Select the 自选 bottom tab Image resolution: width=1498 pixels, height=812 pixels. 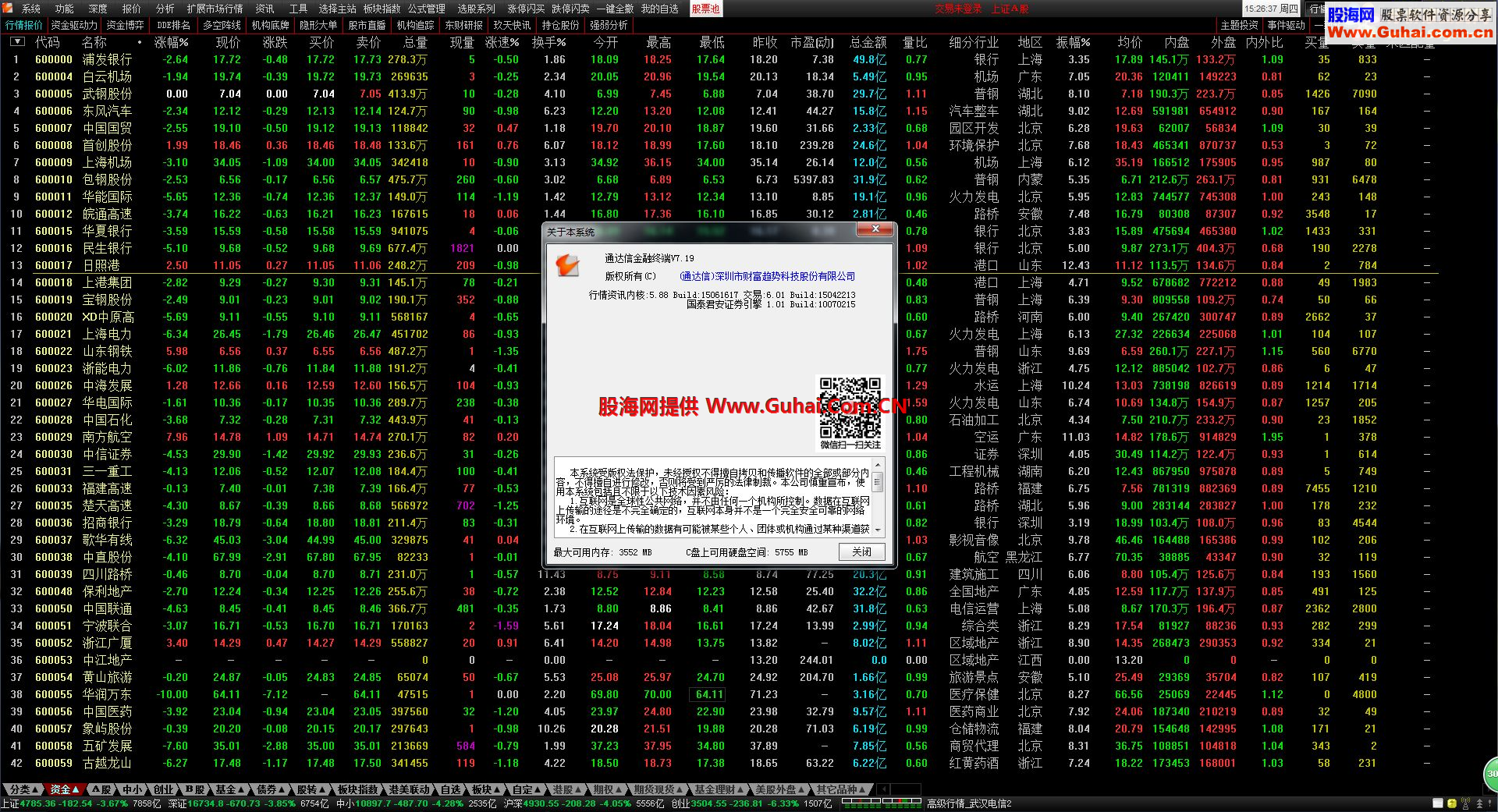450,789
